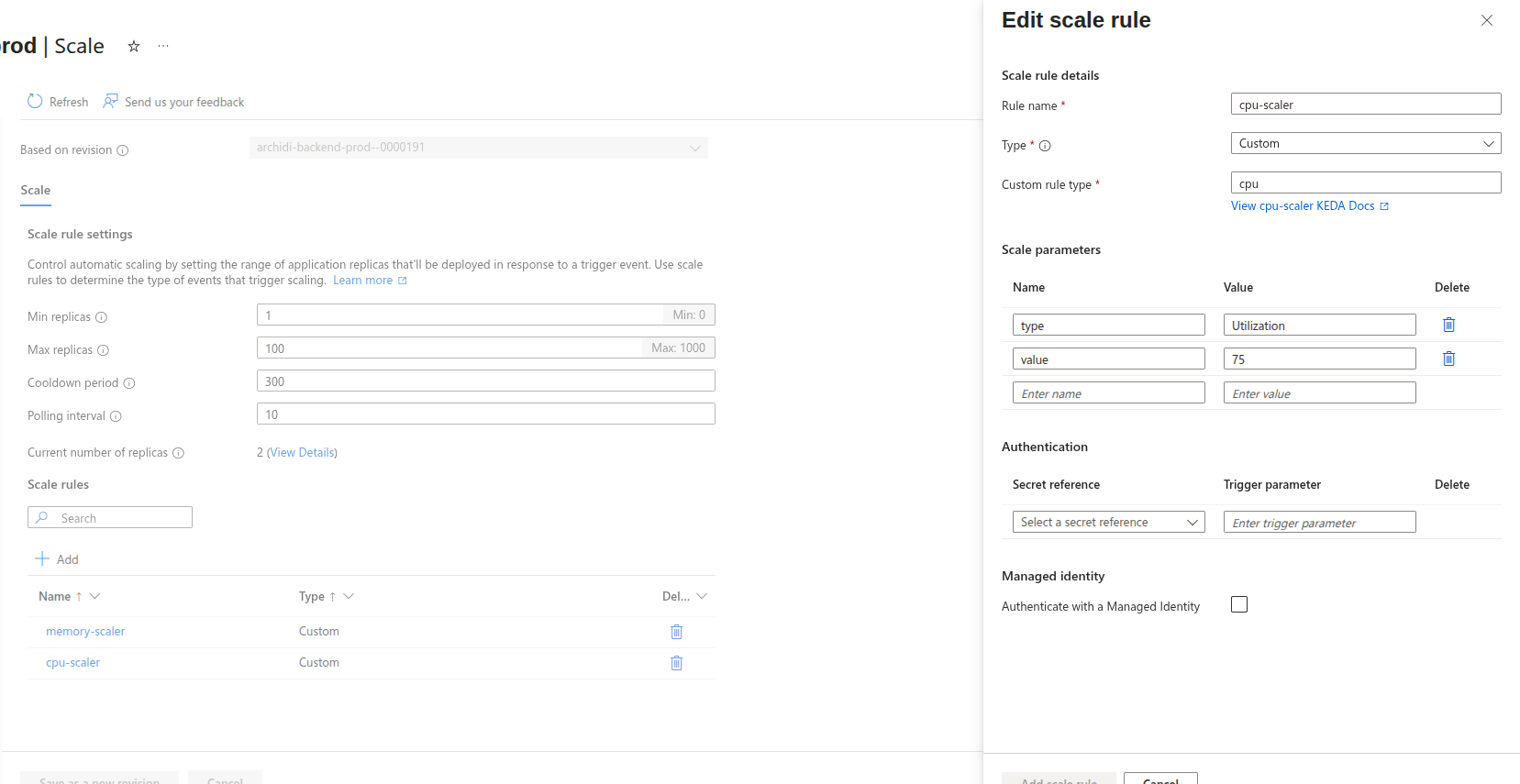
Task: Click the Polling interval input field
Action: [x=486, y=414]
